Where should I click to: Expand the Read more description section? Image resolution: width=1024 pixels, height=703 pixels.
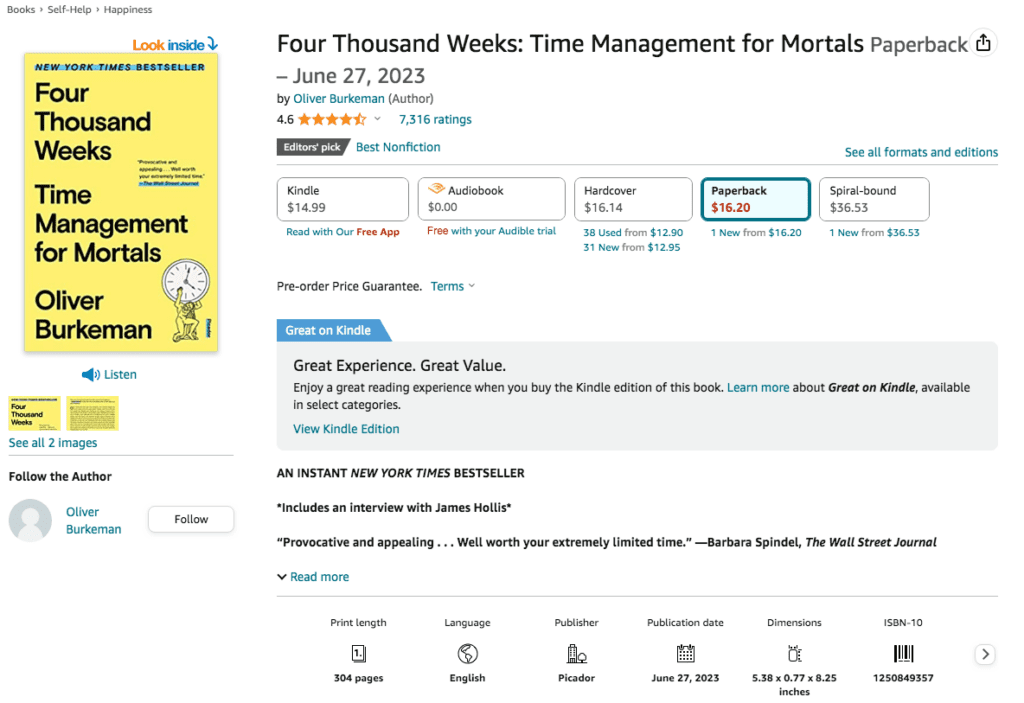(x=313, y=577)
